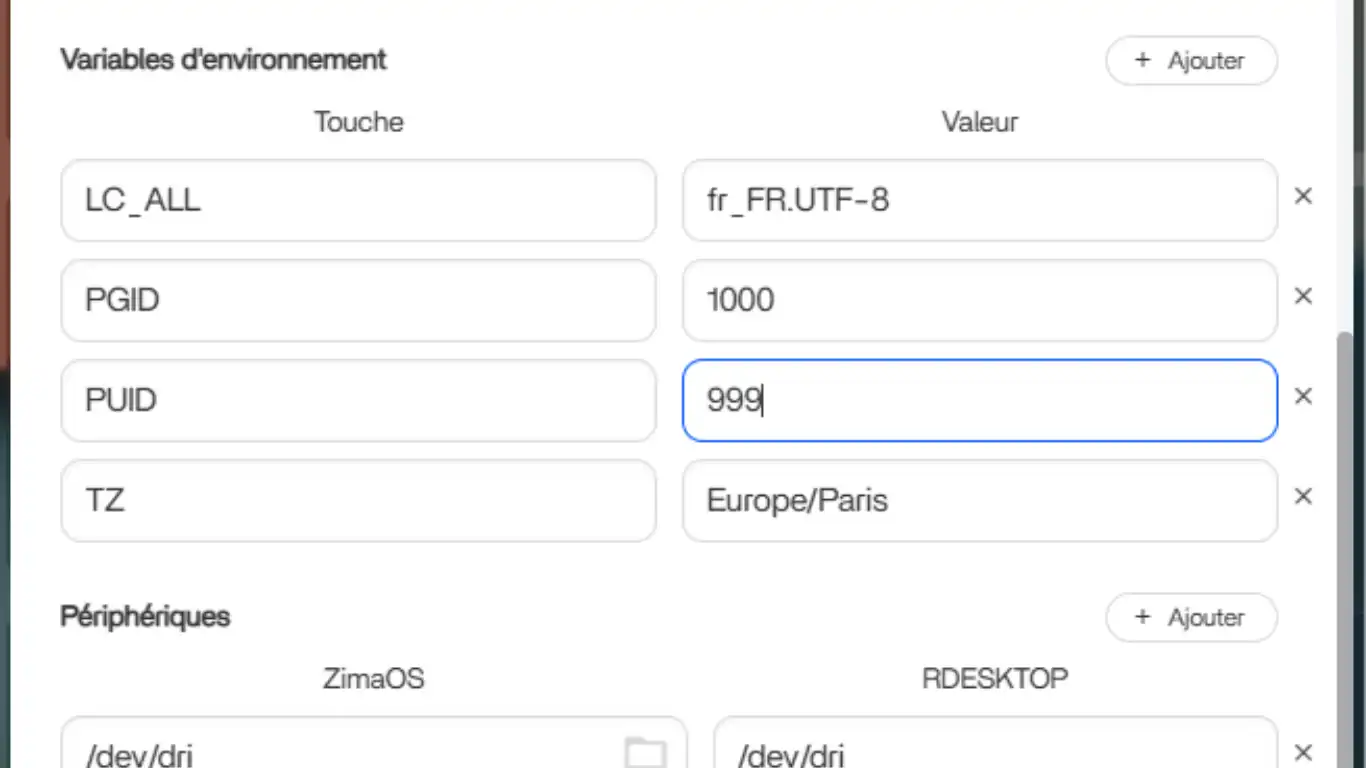Click the PUID key input

tap(358, 400)
